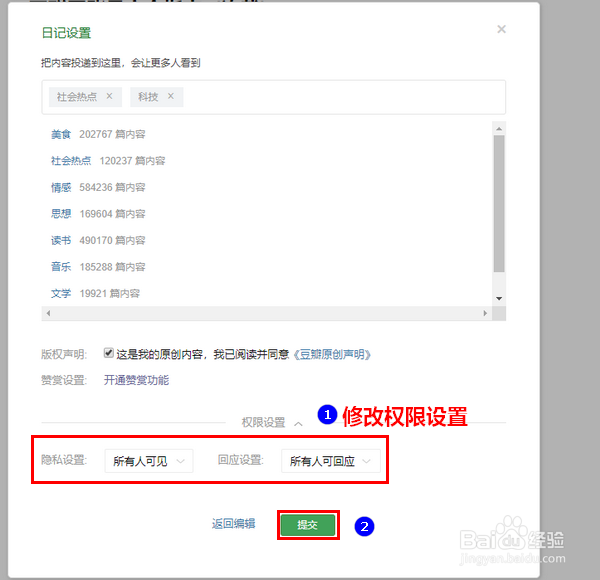Click the vertical scrollbar thumb of topic list
The image size is (600, 580).
click(499, 204)
